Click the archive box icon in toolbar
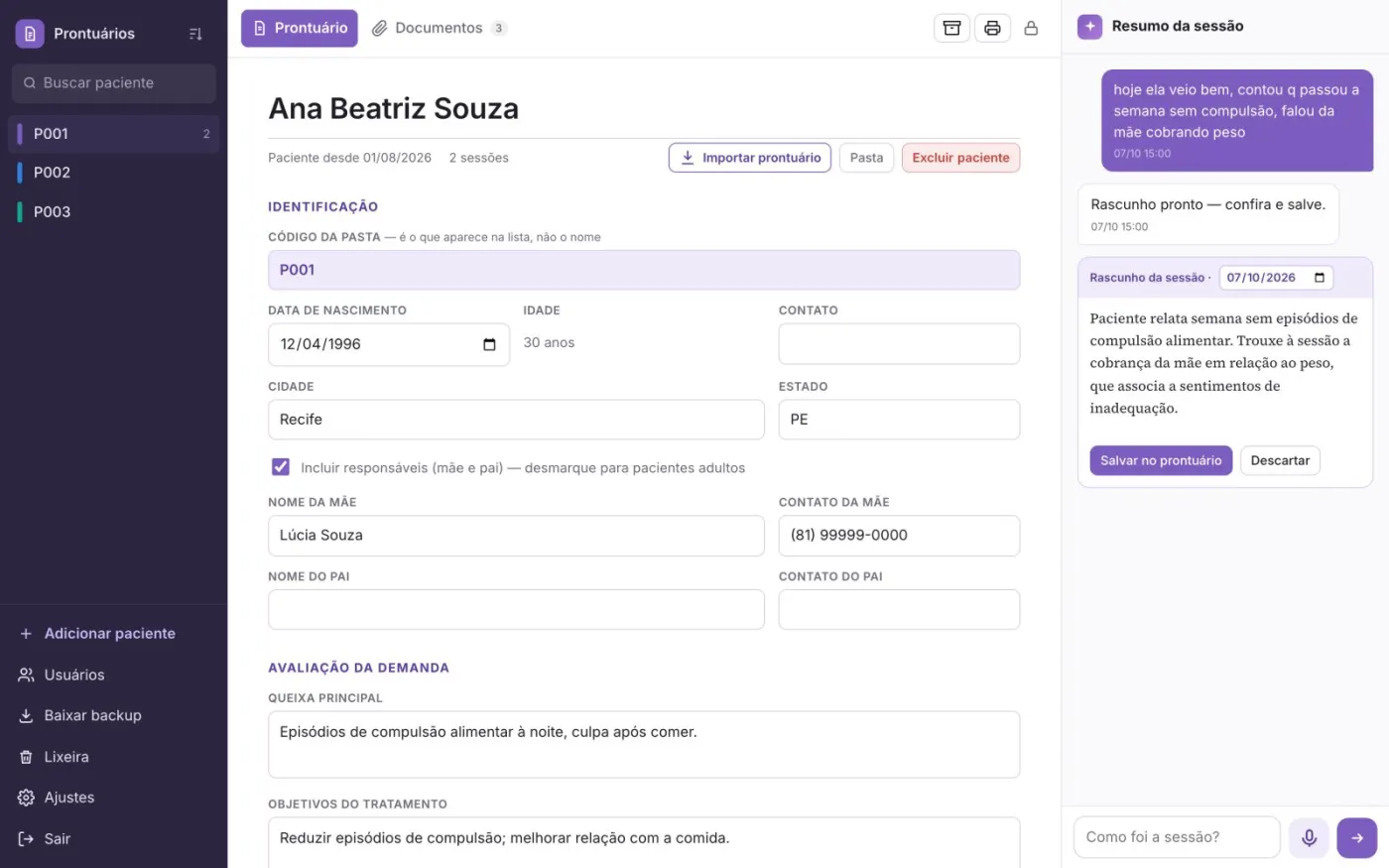Image resolution: width=1389 pixels, height=868 pixels. 951,28
